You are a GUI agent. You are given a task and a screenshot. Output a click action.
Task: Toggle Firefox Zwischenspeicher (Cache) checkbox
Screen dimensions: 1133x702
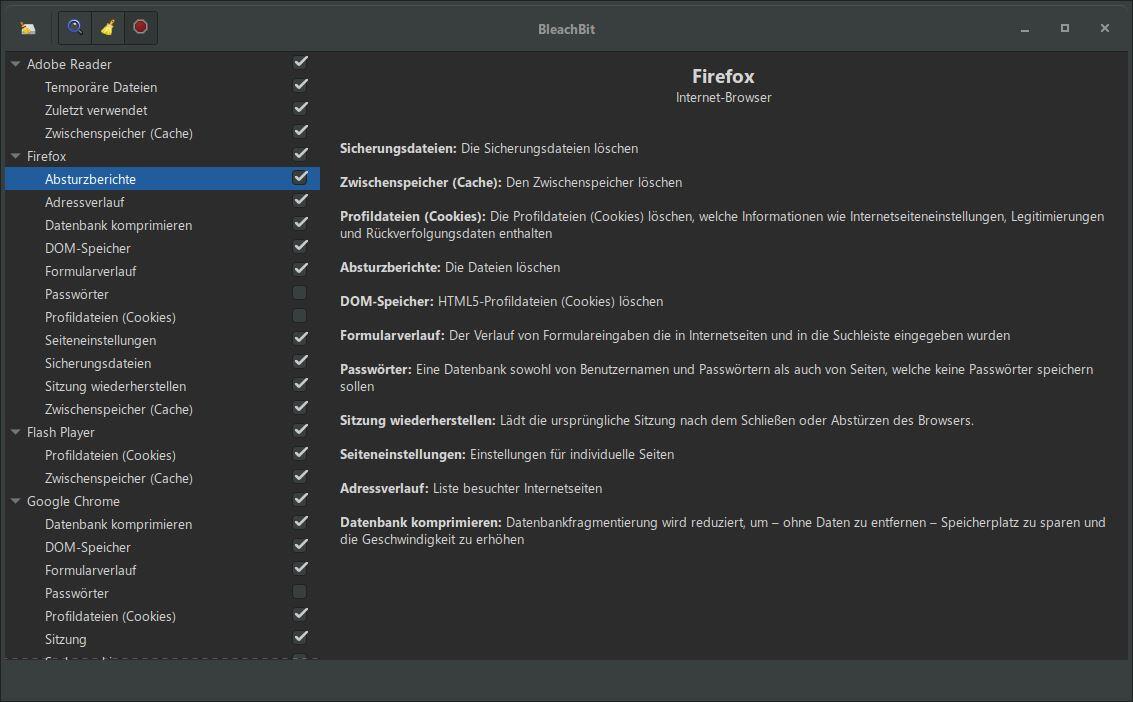(300, 407)
